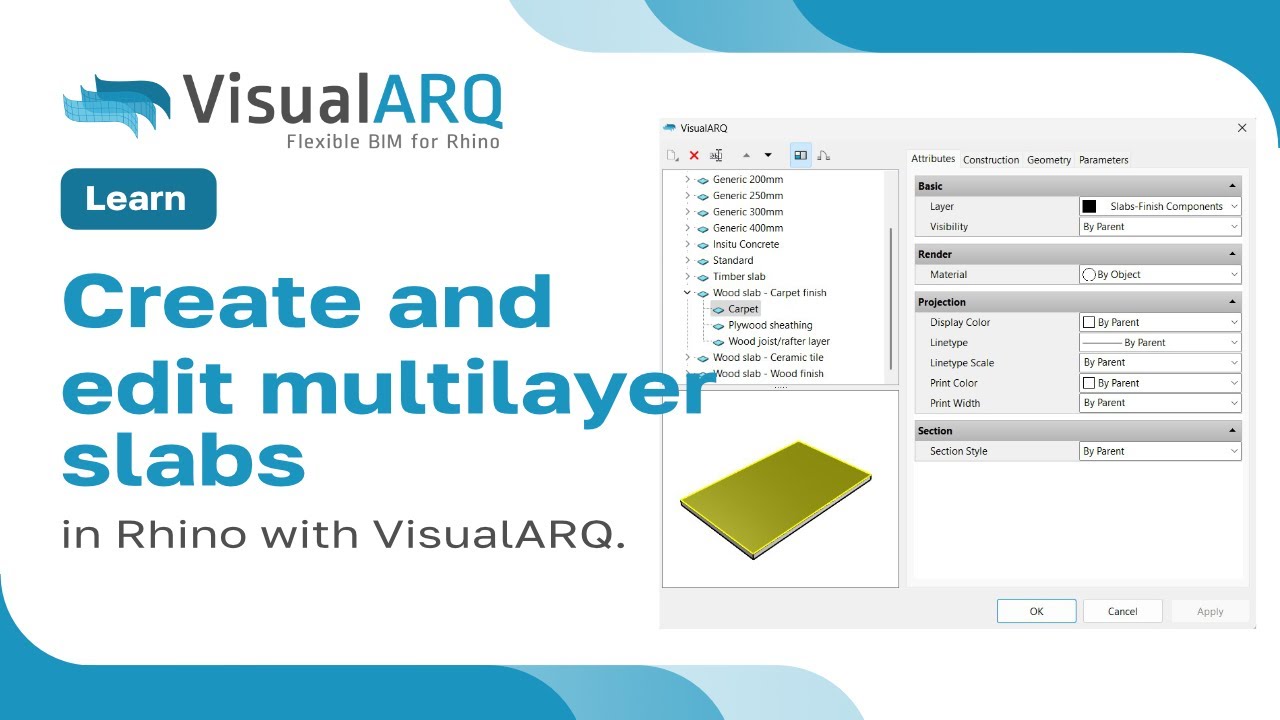Image resolution: width=1280 pixels, height=720 pixels.
Task: Open the Display Color dropdown
Action: tap(1160, 322)
